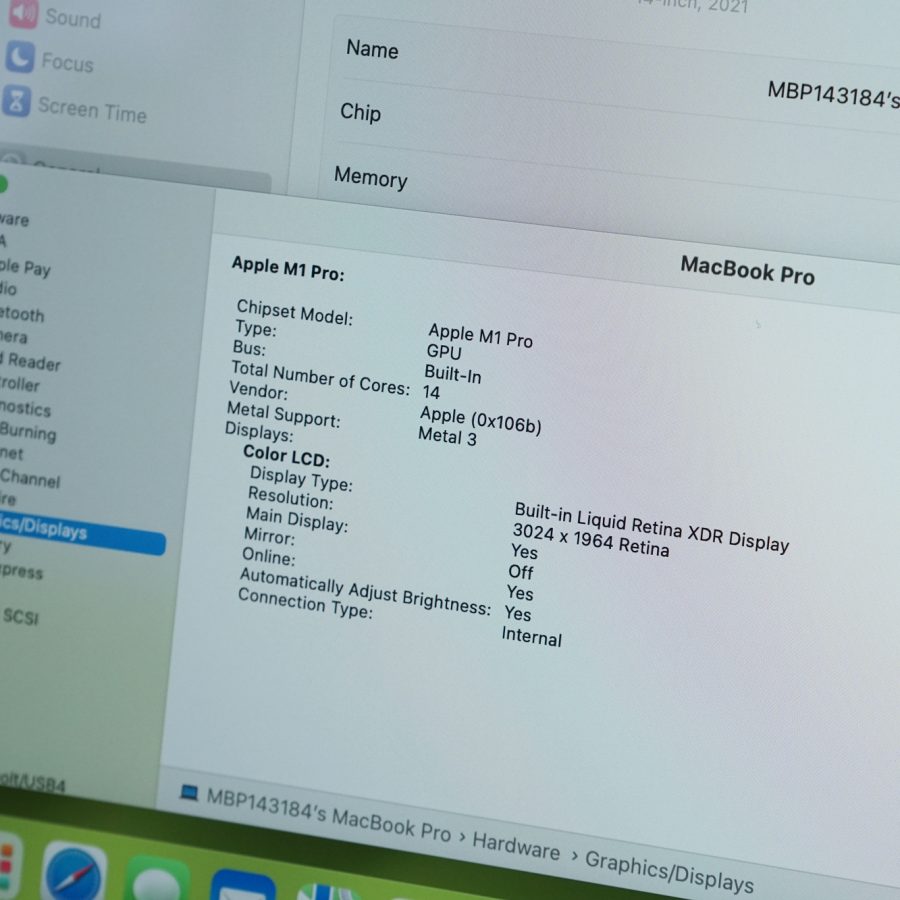The image size is (900, 900).
Task: Select the 'Apple M1 Pro:' bold heading
Action: coord(288,269)
